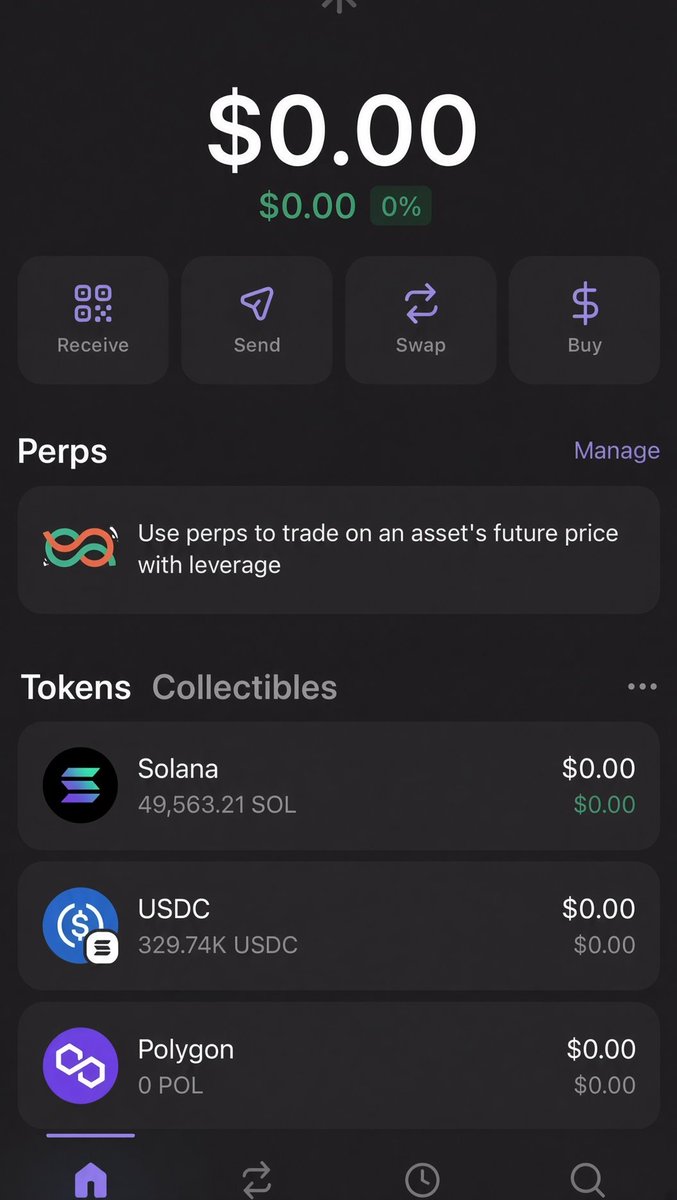Click the Manage link next to Perps
Image resolution: width=677 pixels, height=1200 pixels.
tap(617, 450)
